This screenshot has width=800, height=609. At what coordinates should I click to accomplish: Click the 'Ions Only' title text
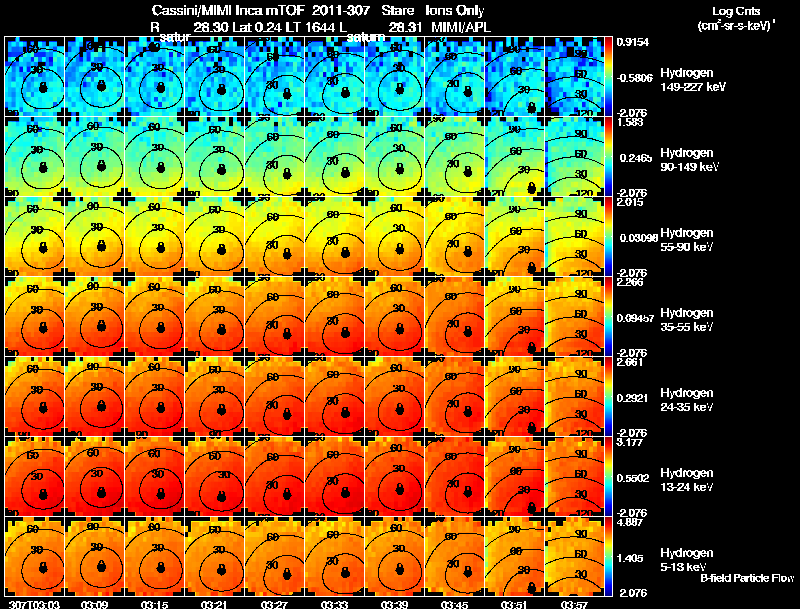click(455, 11)
